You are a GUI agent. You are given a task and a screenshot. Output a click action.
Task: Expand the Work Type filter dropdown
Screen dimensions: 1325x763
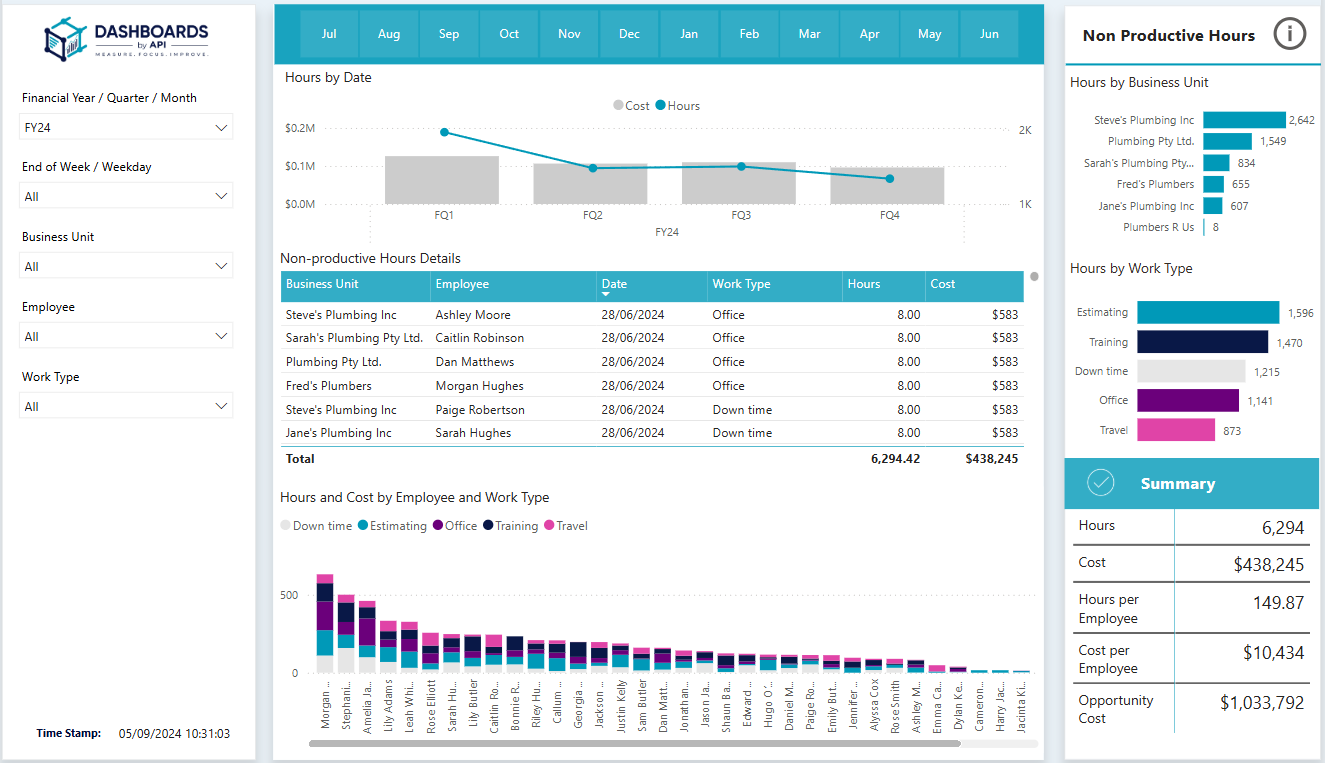tap(127, 407)
